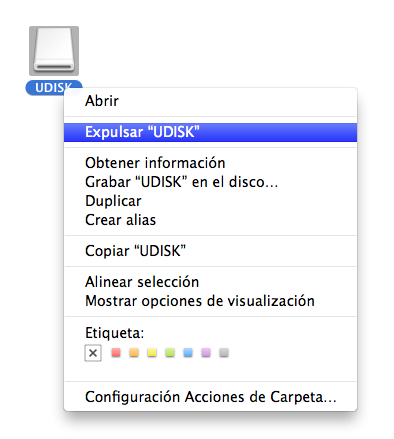Image resolution: width=394 pixels, height=439 pixels.
Task: Open Mostrar opciones de visualización
Action: click(x=210, y=301)
